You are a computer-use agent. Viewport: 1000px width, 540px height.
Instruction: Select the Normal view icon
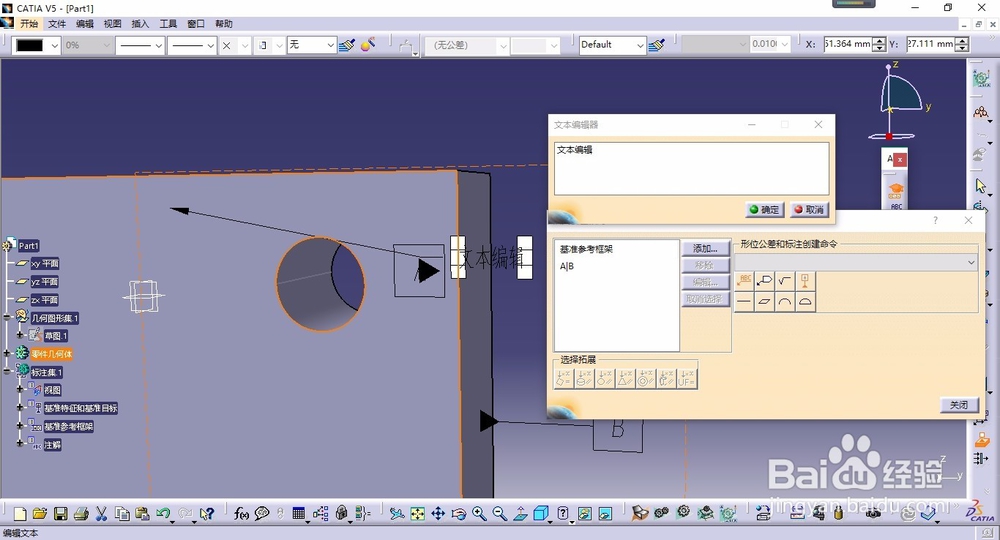click(520, 514)
